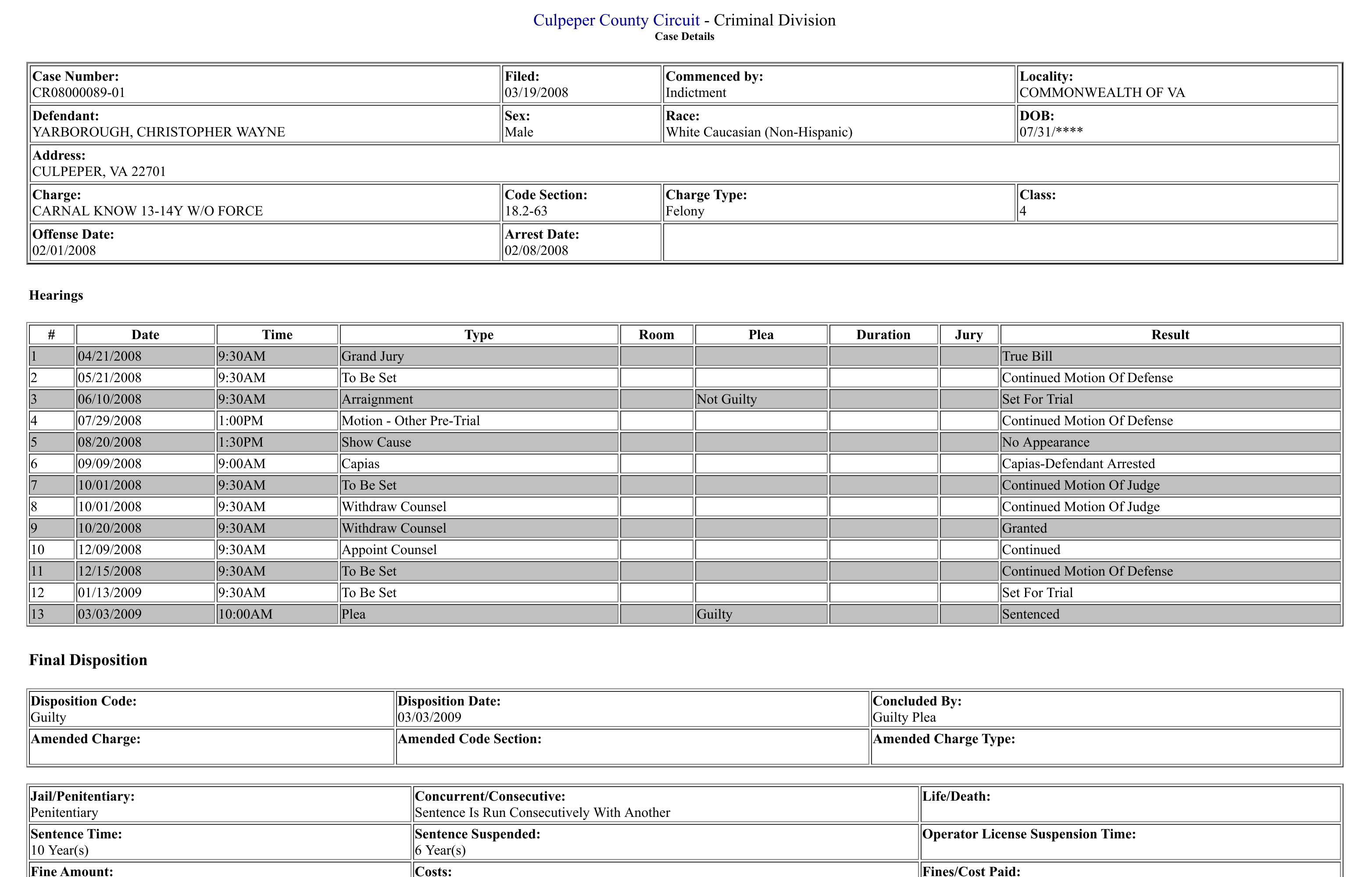
Task: Select the Plea hearing type in row 13
Action: [x=353, y=614]
